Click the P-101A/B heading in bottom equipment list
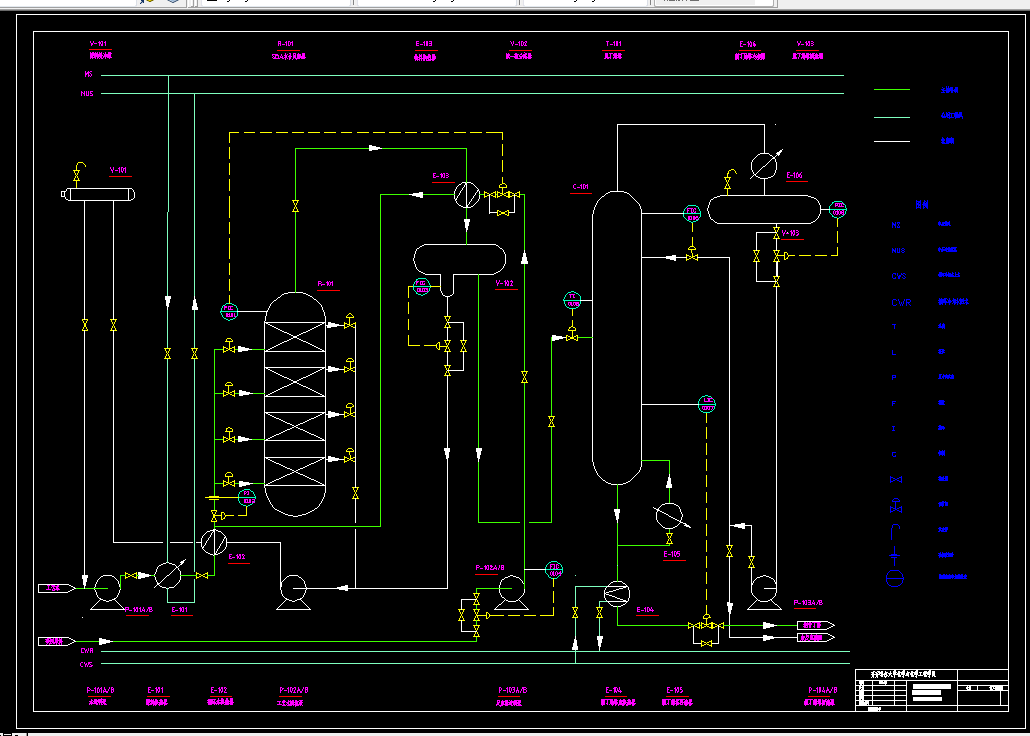 coord(101,690)
